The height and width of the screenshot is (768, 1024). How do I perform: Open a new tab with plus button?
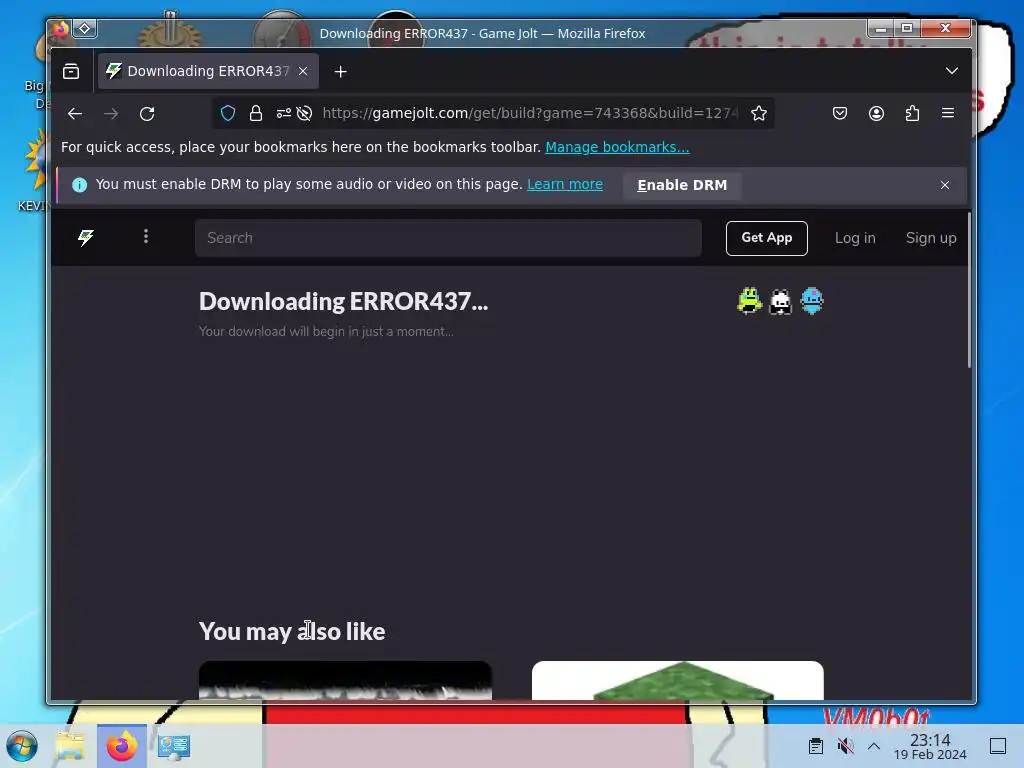[340, 71]
